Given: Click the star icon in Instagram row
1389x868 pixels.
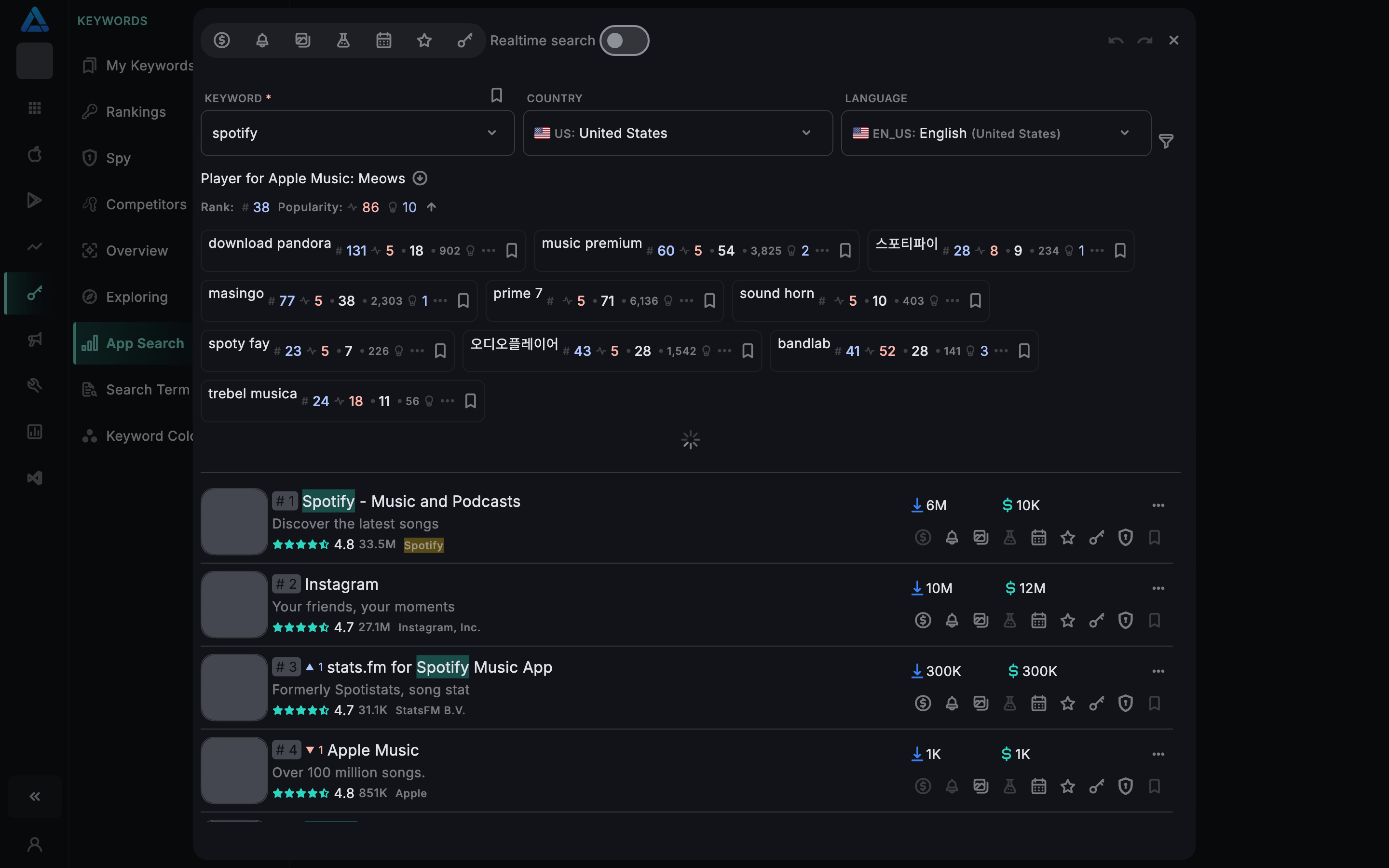Looking at the screenshot, I should 1068,621.
